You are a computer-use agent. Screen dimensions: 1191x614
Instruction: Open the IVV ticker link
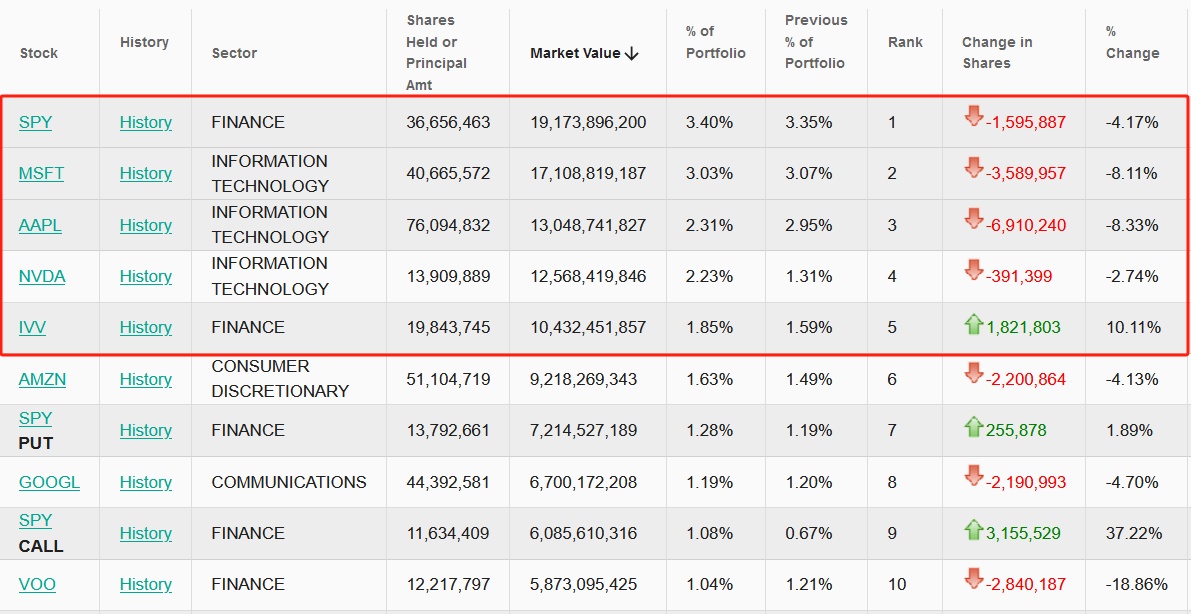point(32,327)
